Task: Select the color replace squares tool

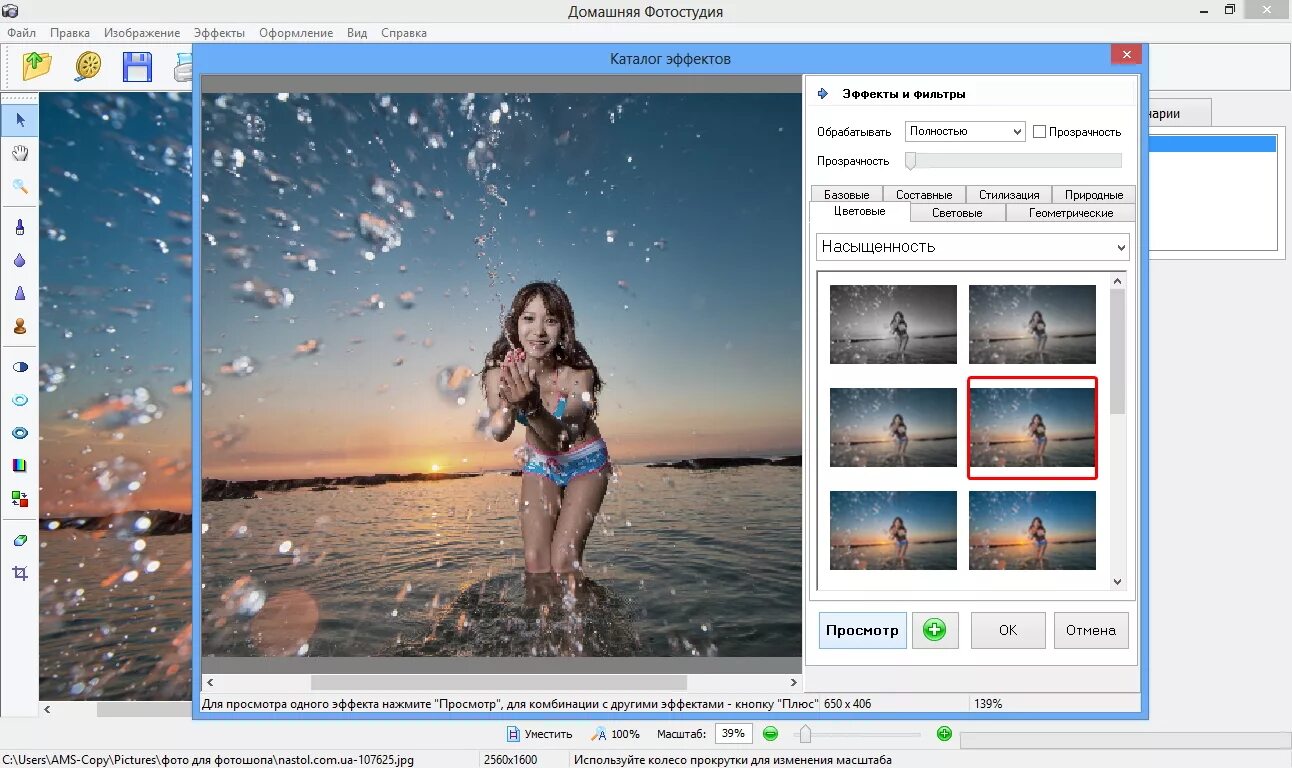Action: [x=20, y=498]
